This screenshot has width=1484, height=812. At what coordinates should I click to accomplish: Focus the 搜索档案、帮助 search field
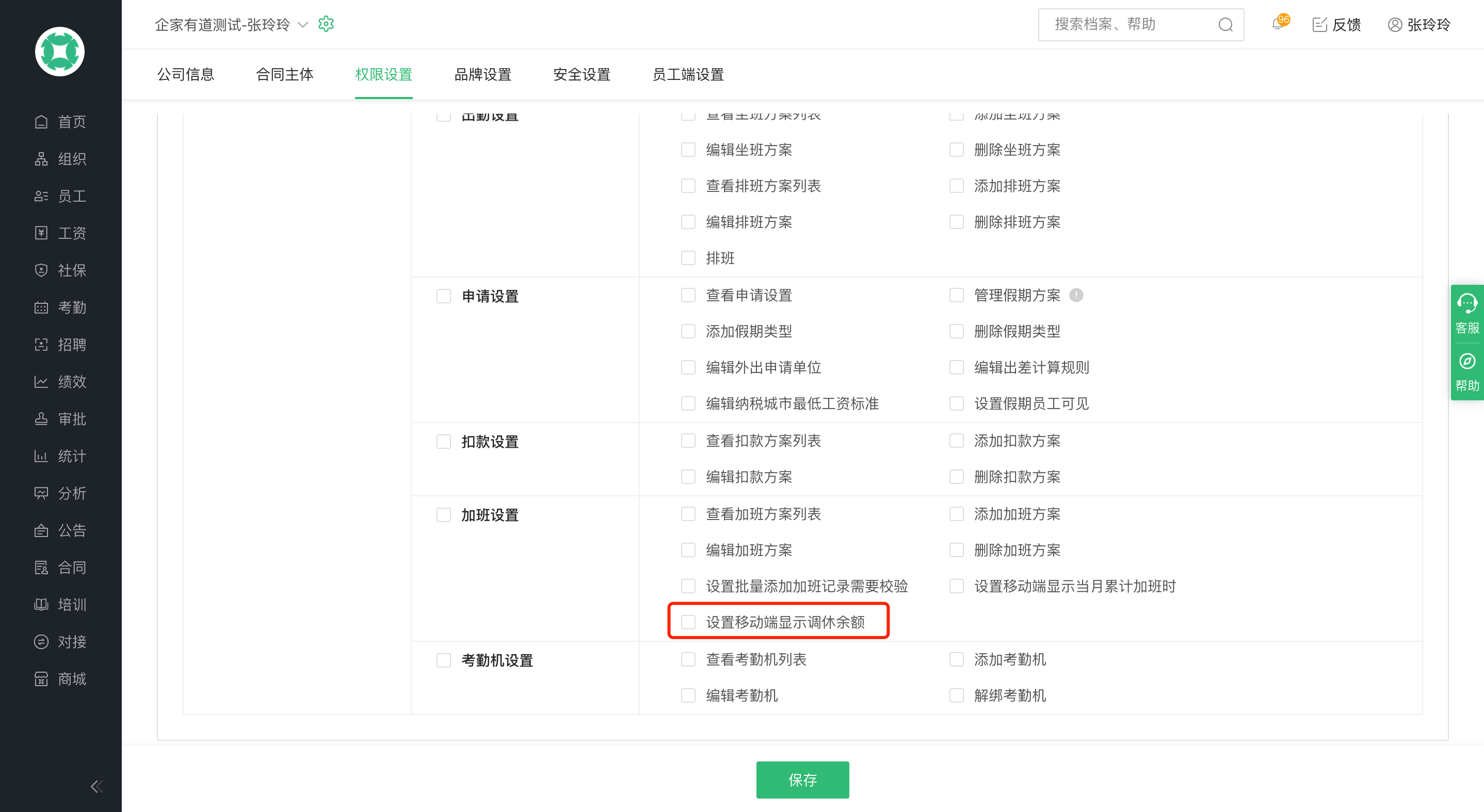pyautogui.click(x=1141, y=24)
